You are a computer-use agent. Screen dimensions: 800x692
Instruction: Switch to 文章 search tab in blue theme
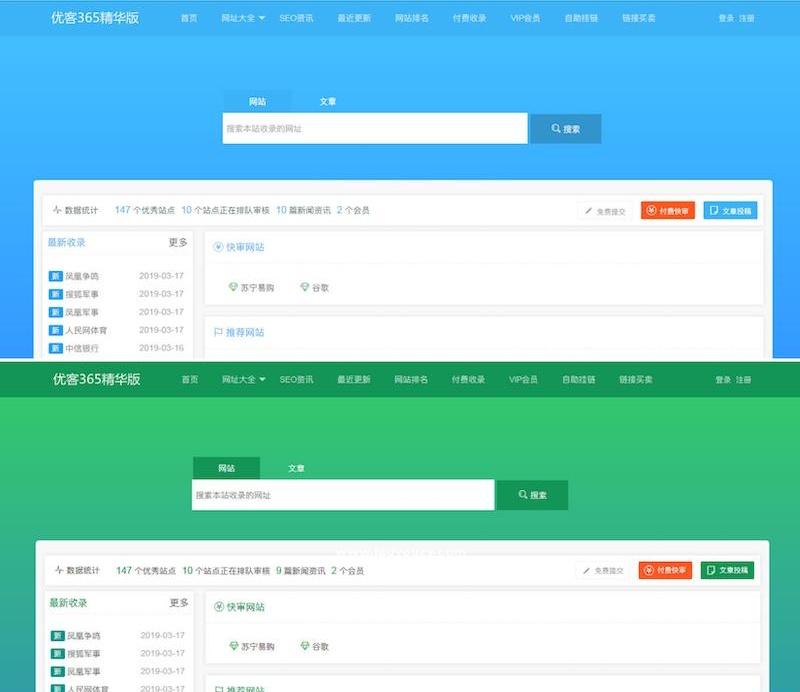pos(328,102)
